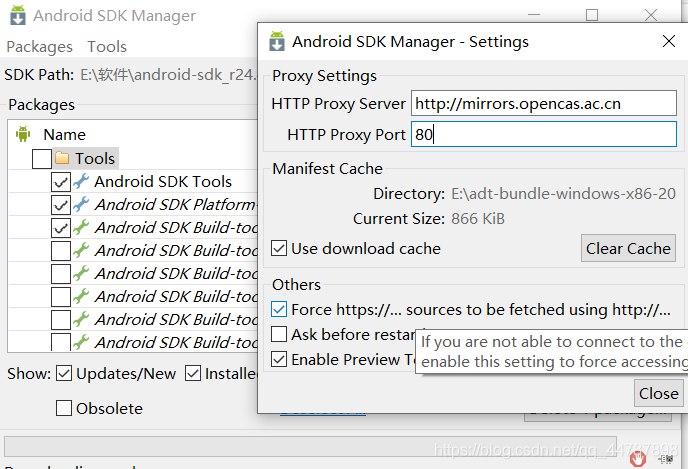The width and height of the screenshot is (688, 469).
Task: Click the green Android icon beside Name header
Action: [23, 134]
